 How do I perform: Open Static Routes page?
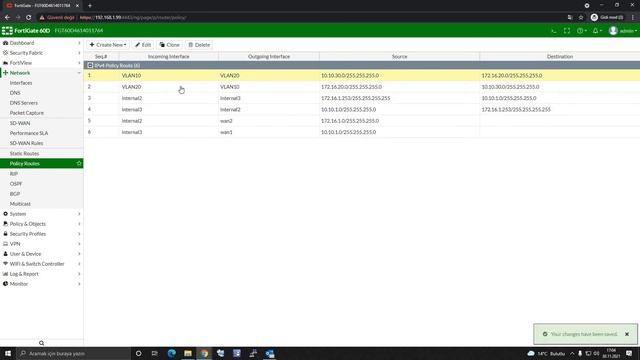(x=24, y=153)
